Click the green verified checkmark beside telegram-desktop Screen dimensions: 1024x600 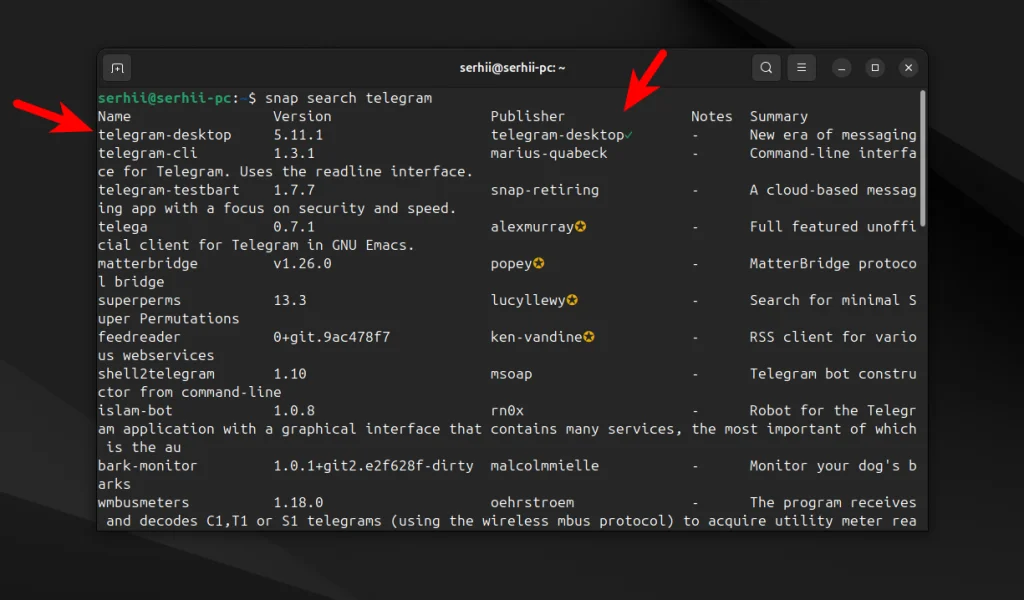tap(628, 135)
